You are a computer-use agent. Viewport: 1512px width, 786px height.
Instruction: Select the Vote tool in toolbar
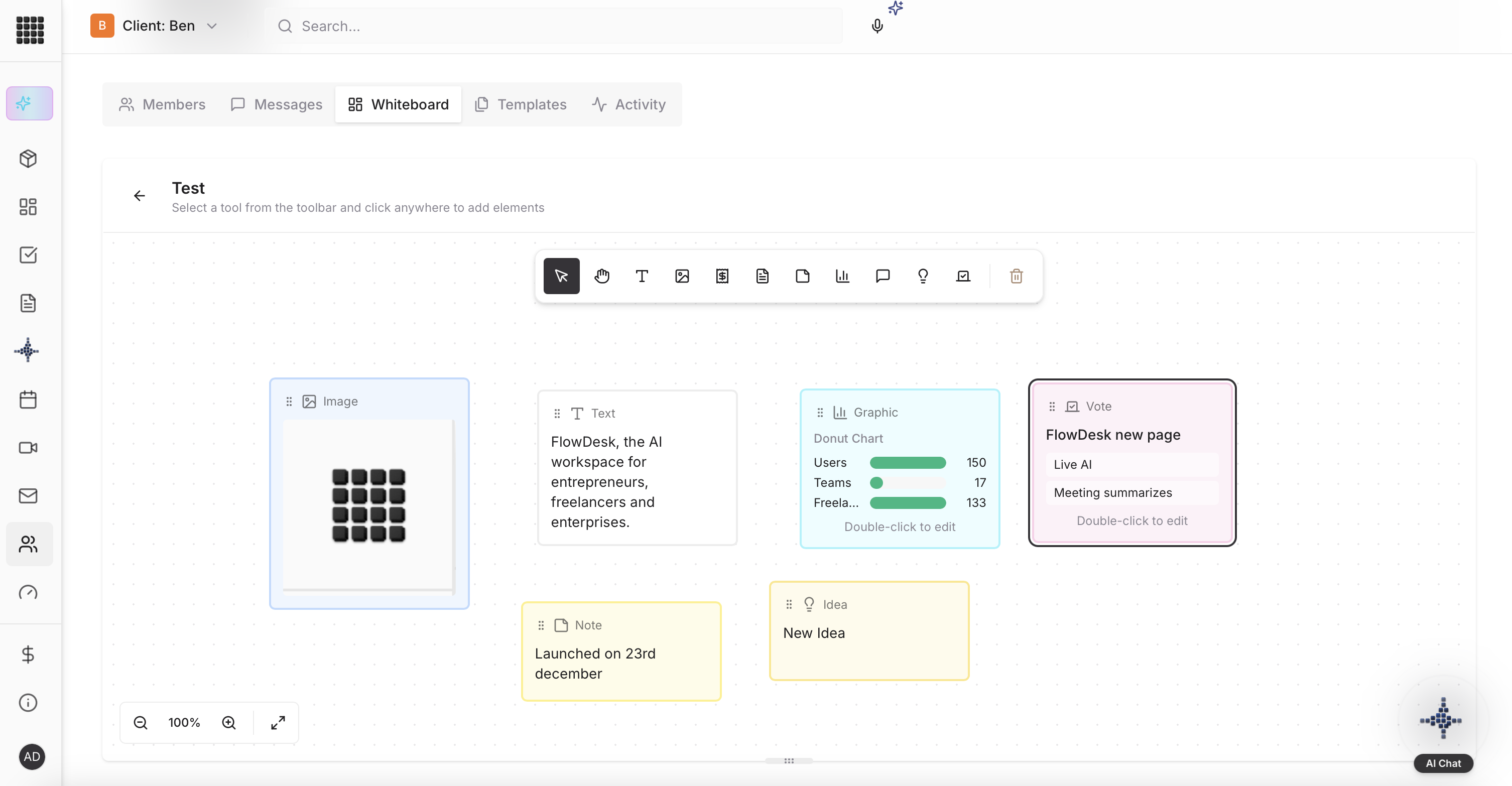click(x=963, y=276)
